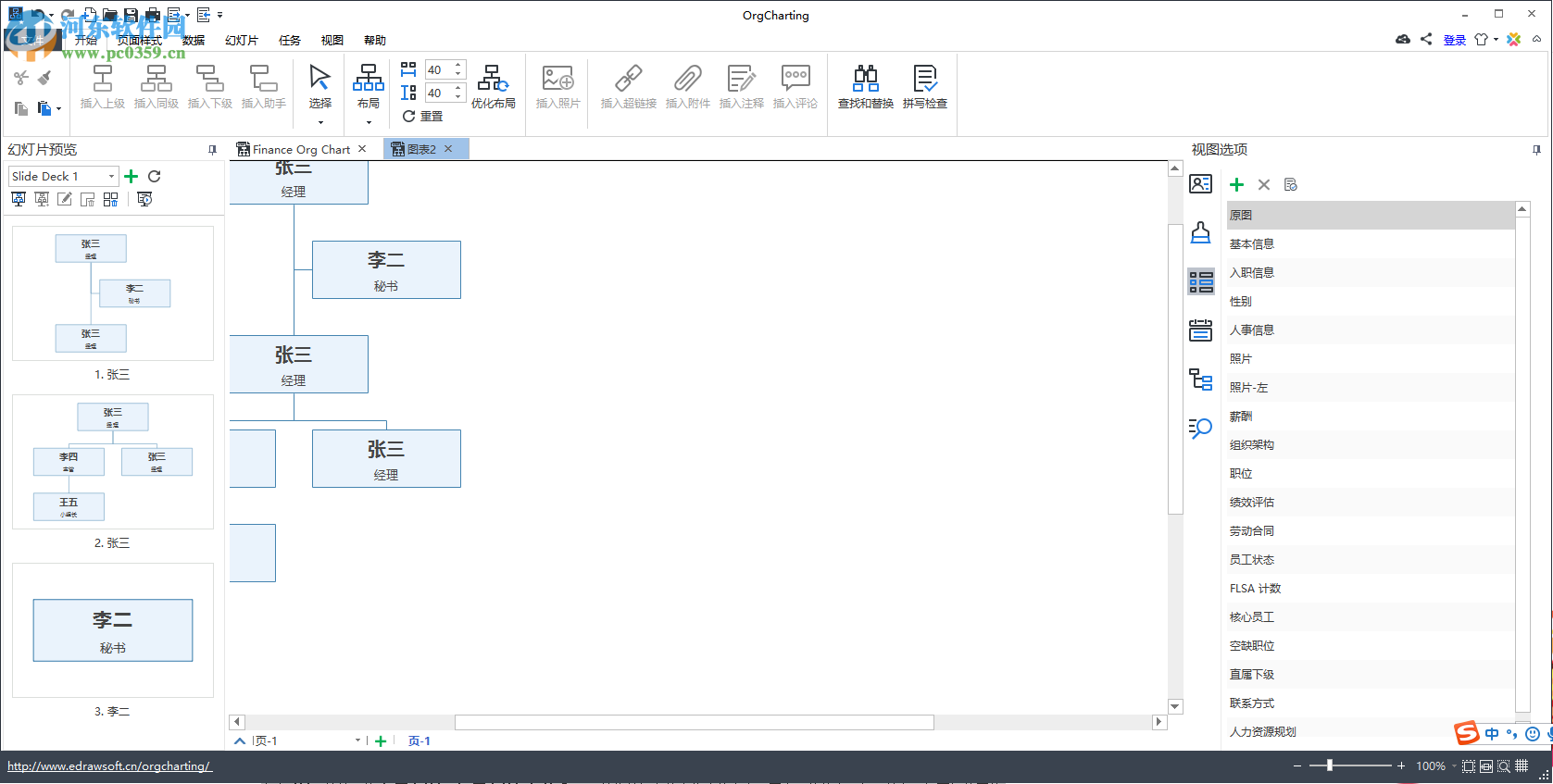
Task: Open the 数据 ribbon tab
Action: [x=194, y=41]
